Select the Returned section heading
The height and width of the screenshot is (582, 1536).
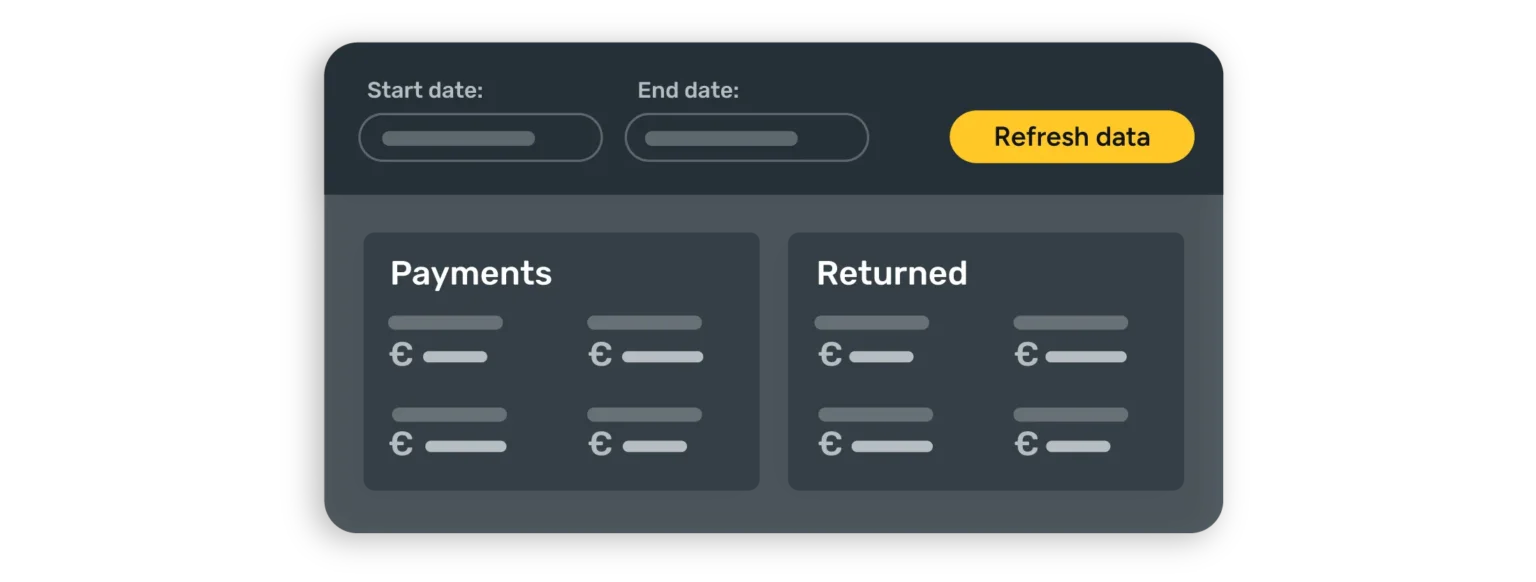point(891,273)
